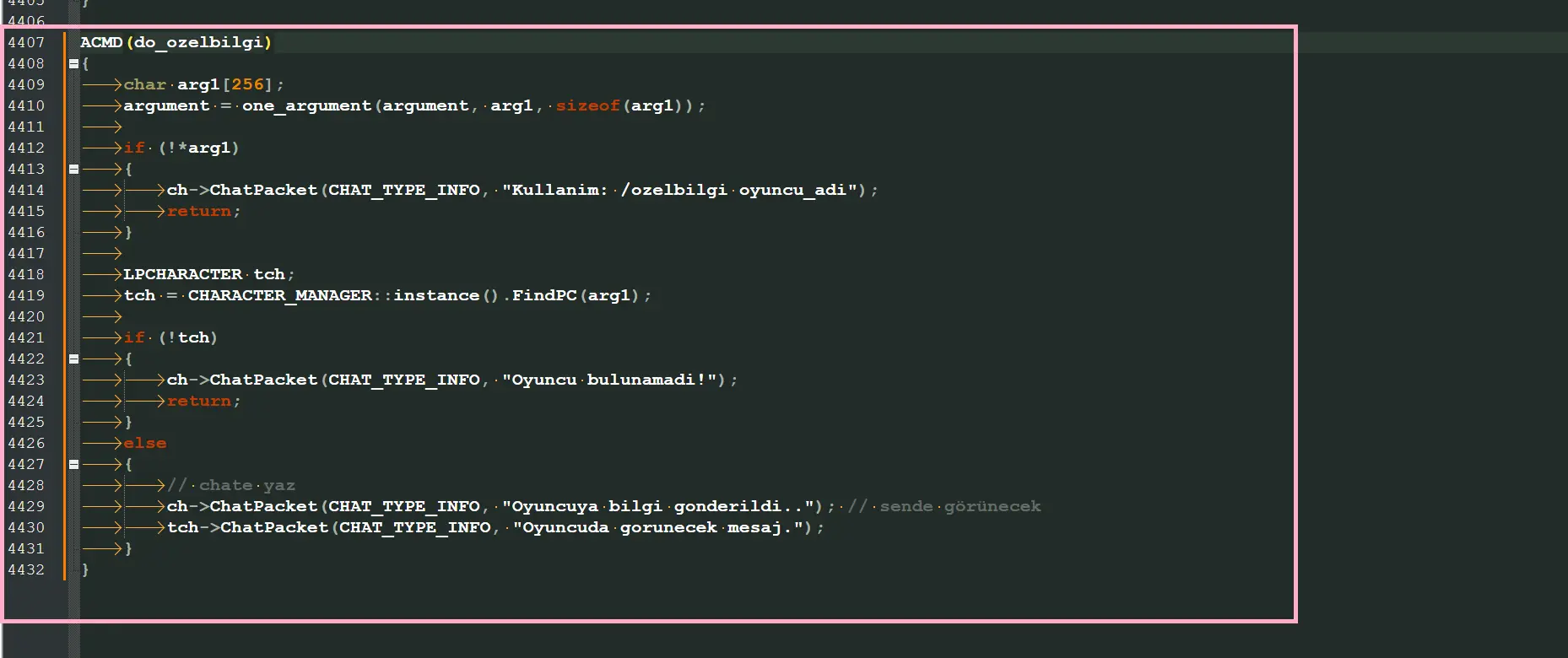
Task: Click the "// chate yaz" comment
Action: [231, 485]
